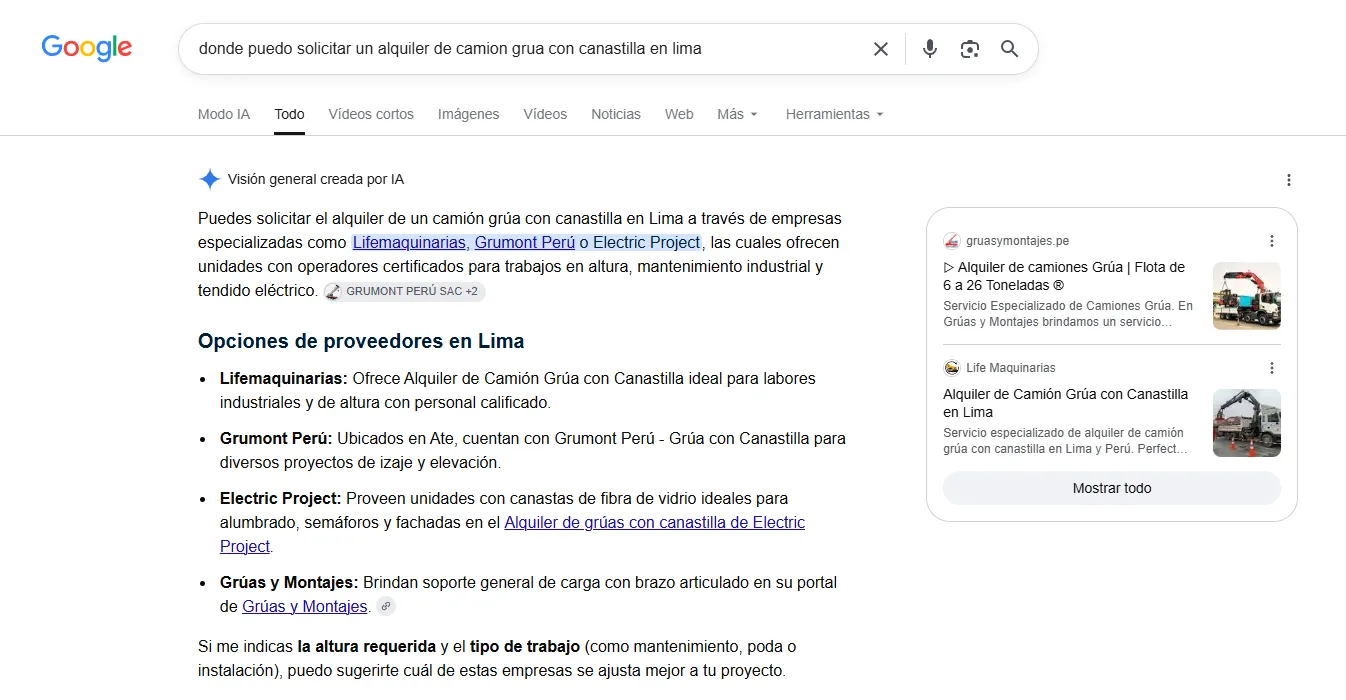Click the gruasymontajes.pe favicon
The width and height of the screenshot is (1346, 700).
coord(951,241)
